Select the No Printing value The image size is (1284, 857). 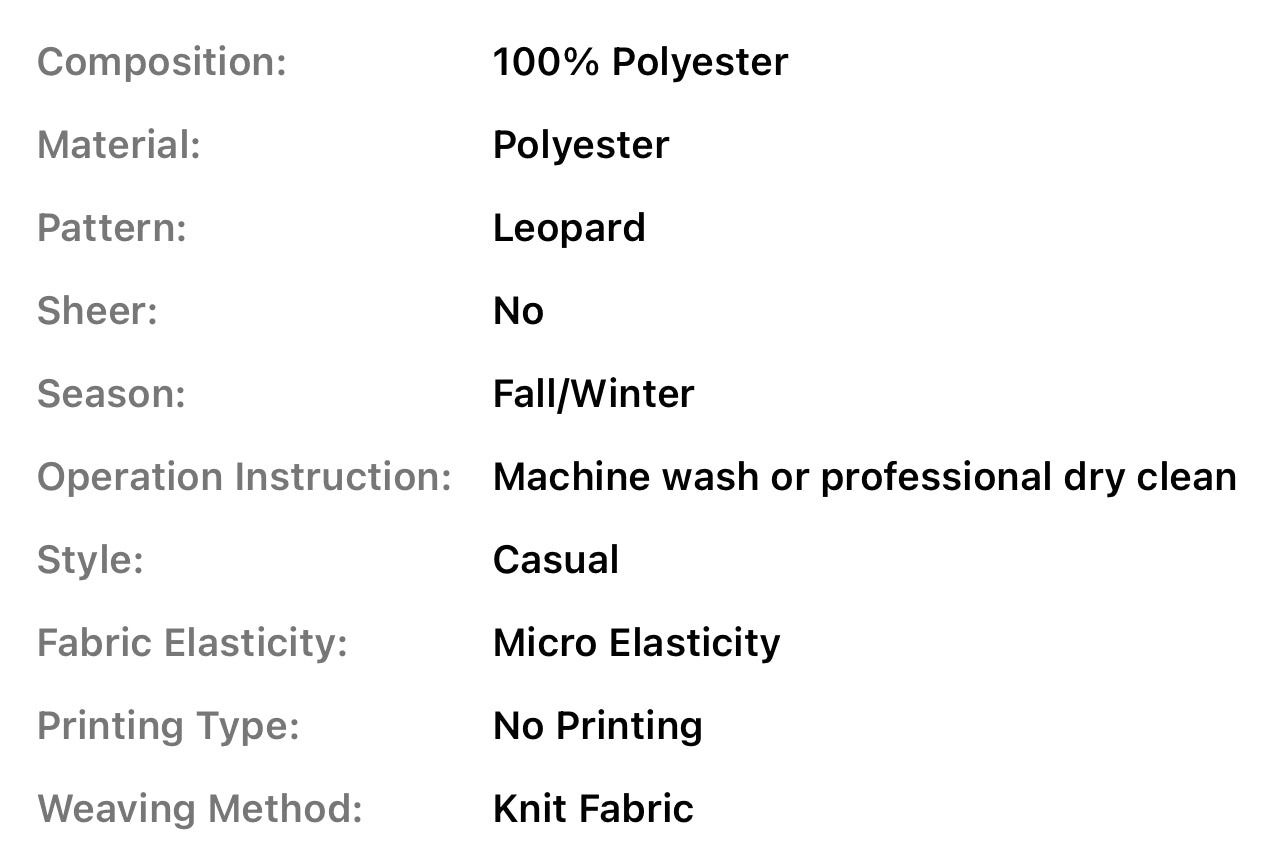pyautogui.click(x=597, y=726)
